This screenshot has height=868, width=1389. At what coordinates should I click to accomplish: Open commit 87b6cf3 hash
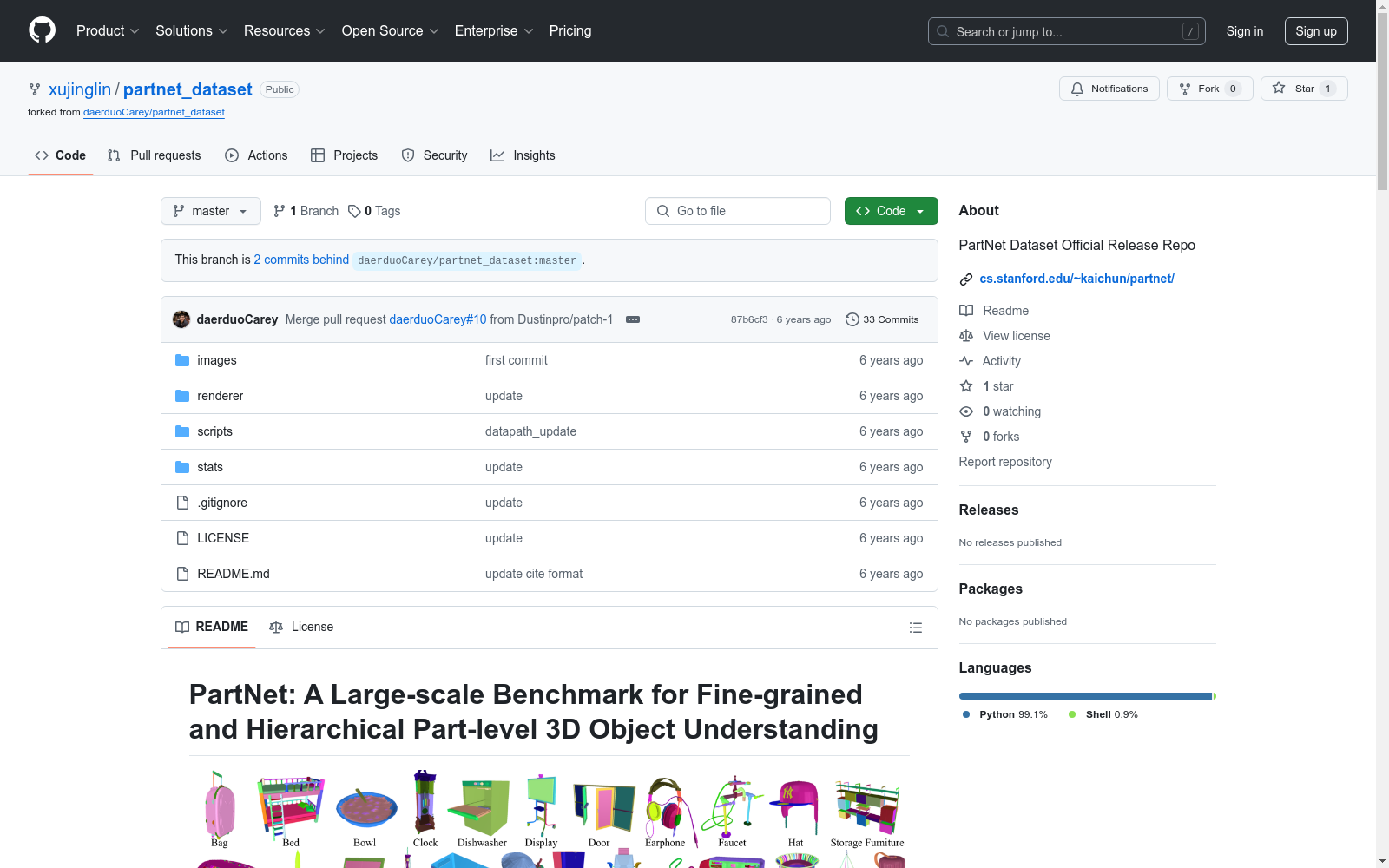click(749, 319)
